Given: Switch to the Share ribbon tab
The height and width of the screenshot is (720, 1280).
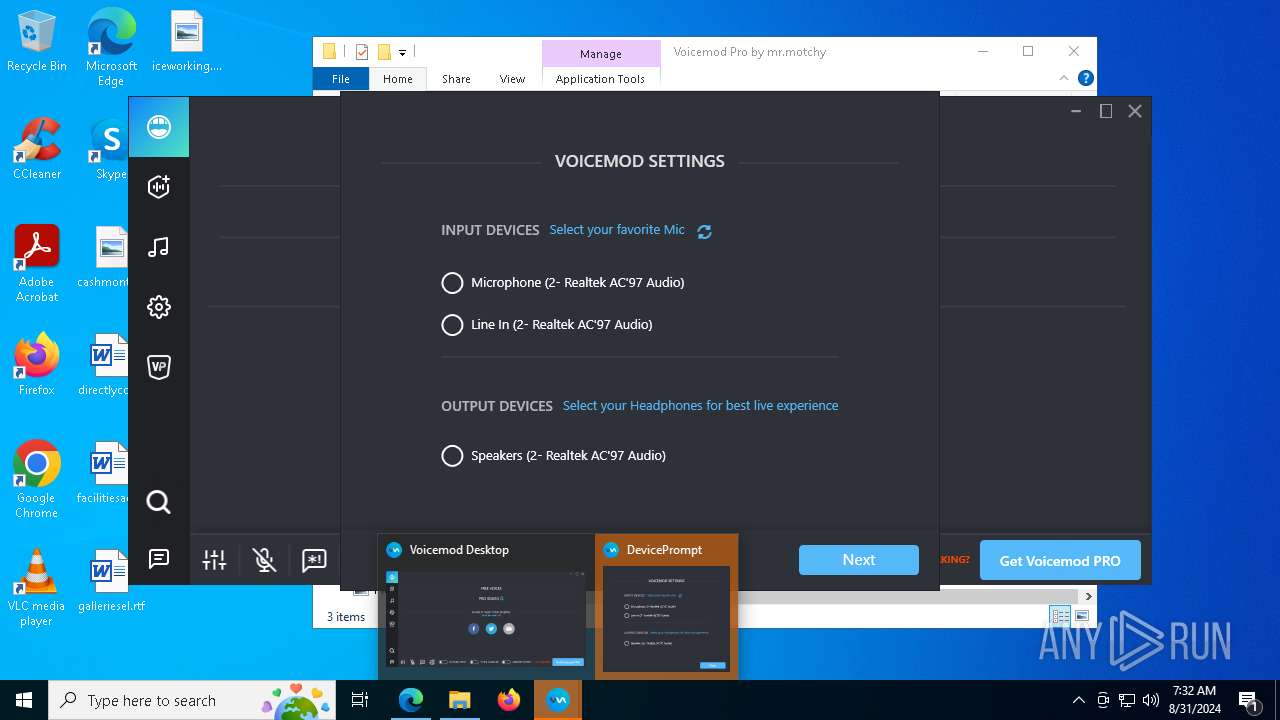Looking at the screenshot, I should point(456,79).
